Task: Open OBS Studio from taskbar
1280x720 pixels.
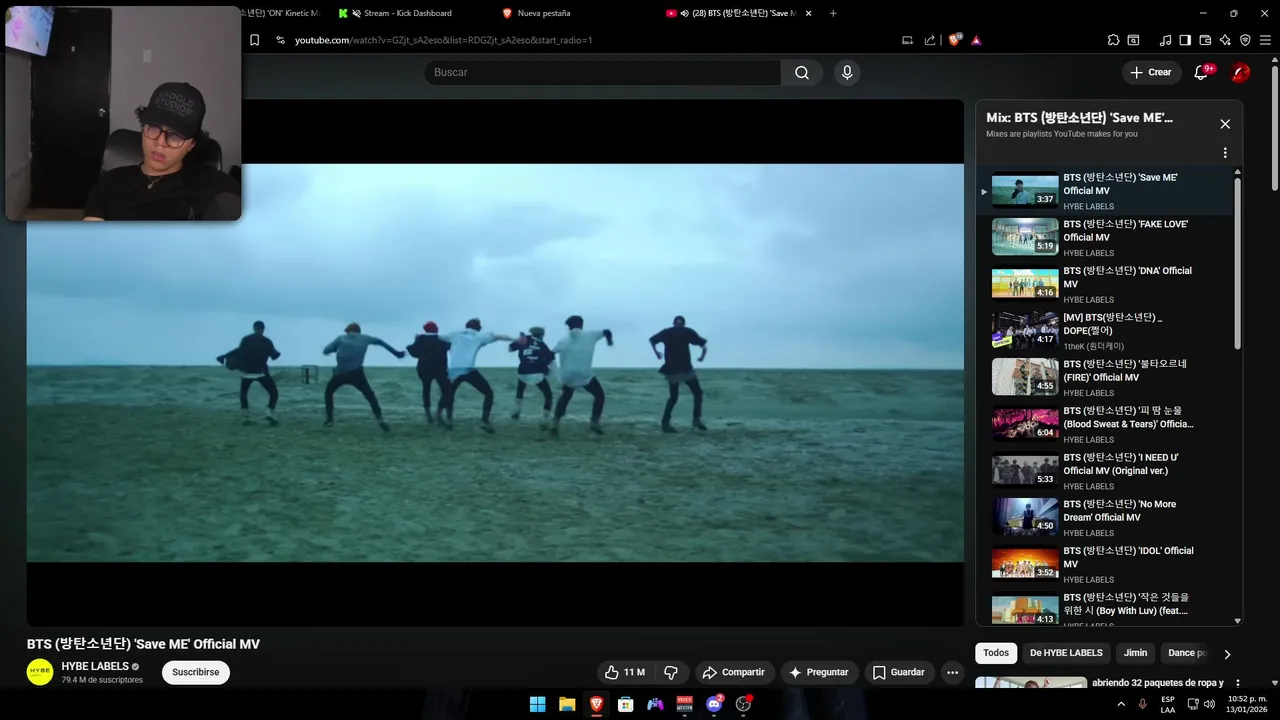Action: click(x=743, y=704)
